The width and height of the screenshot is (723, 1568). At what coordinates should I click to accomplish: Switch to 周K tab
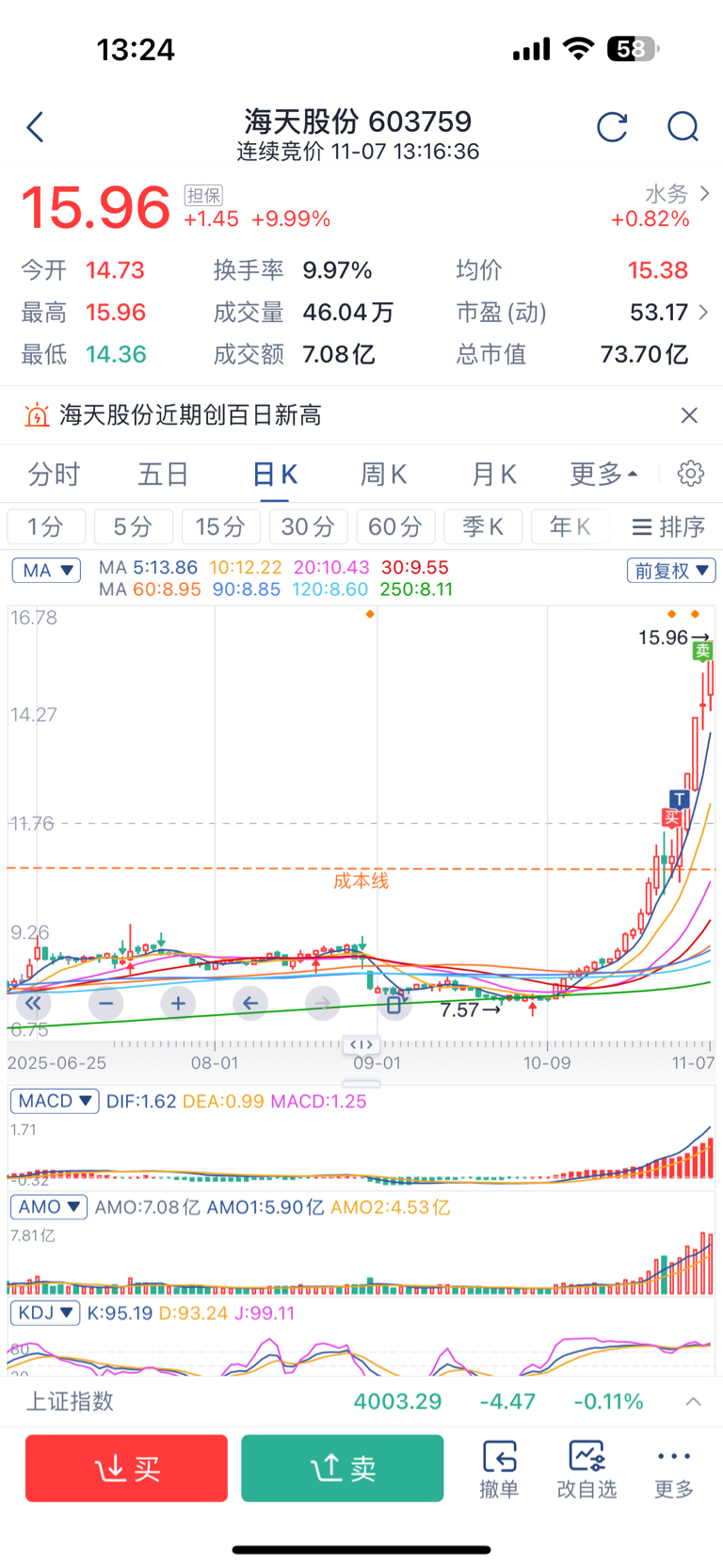point(384,474)
